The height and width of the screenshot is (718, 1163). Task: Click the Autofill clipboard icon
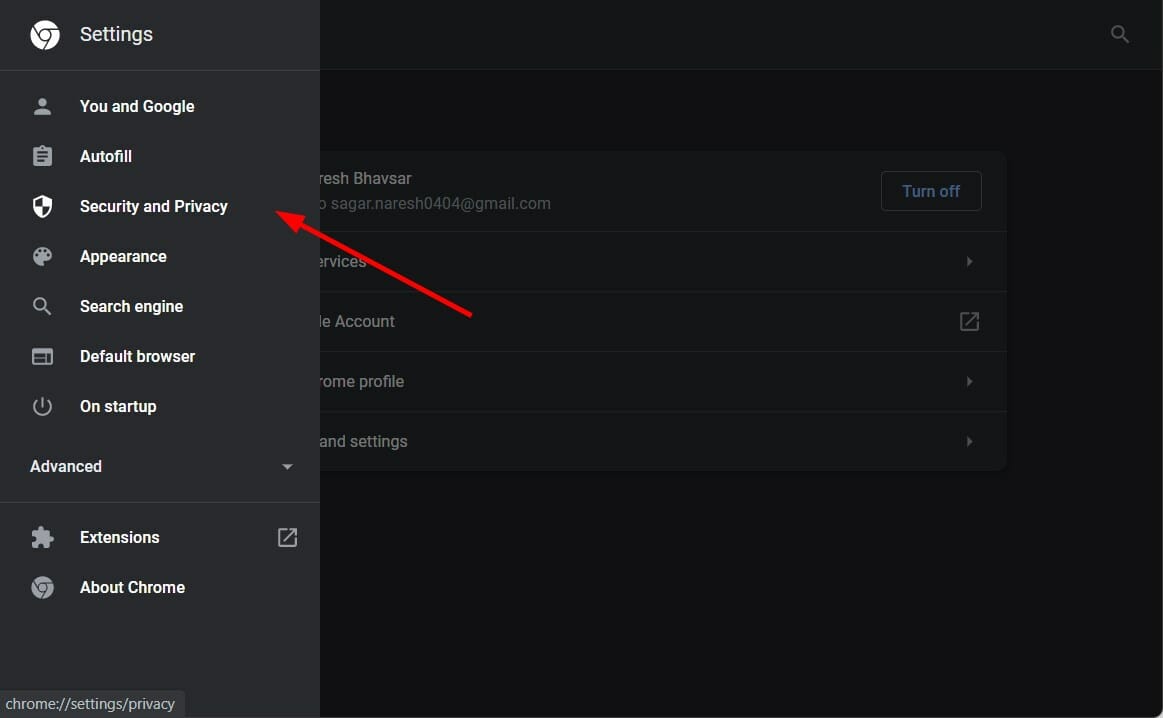[x=42, y=156]
